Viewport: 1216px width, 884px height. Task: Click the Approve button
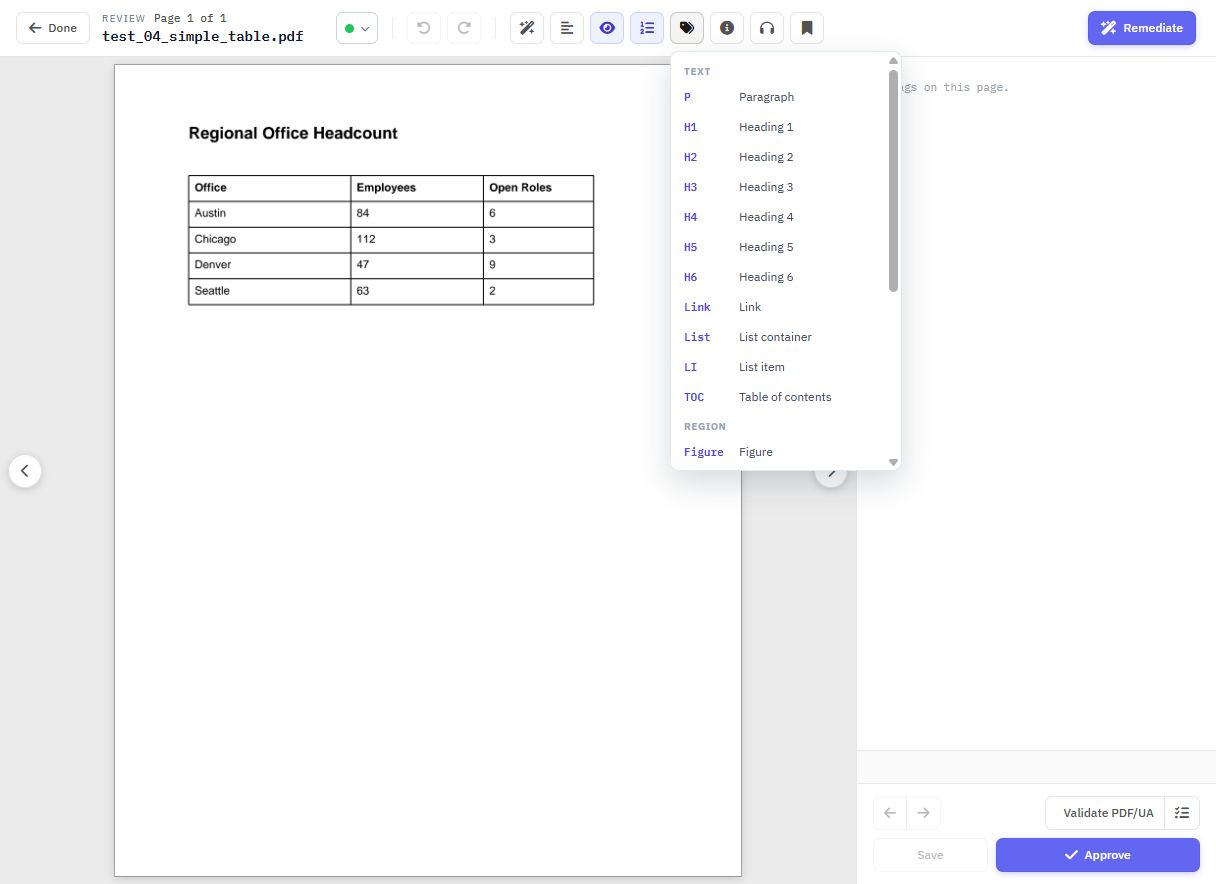[x=1097, y=855]
